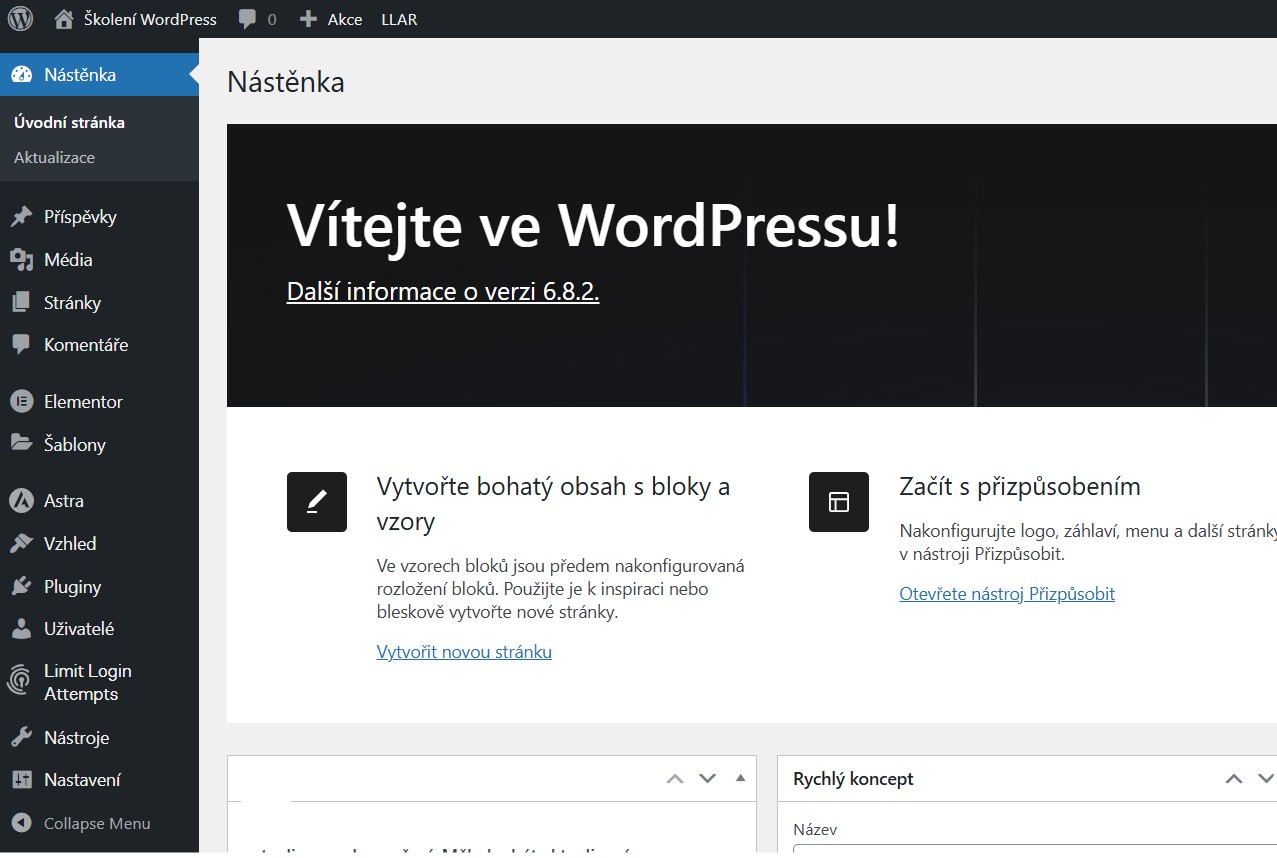Open Aktualizace from the Nástěnka submenu
This screenshot has height=858, width=1277.
(x=55, y=157)
